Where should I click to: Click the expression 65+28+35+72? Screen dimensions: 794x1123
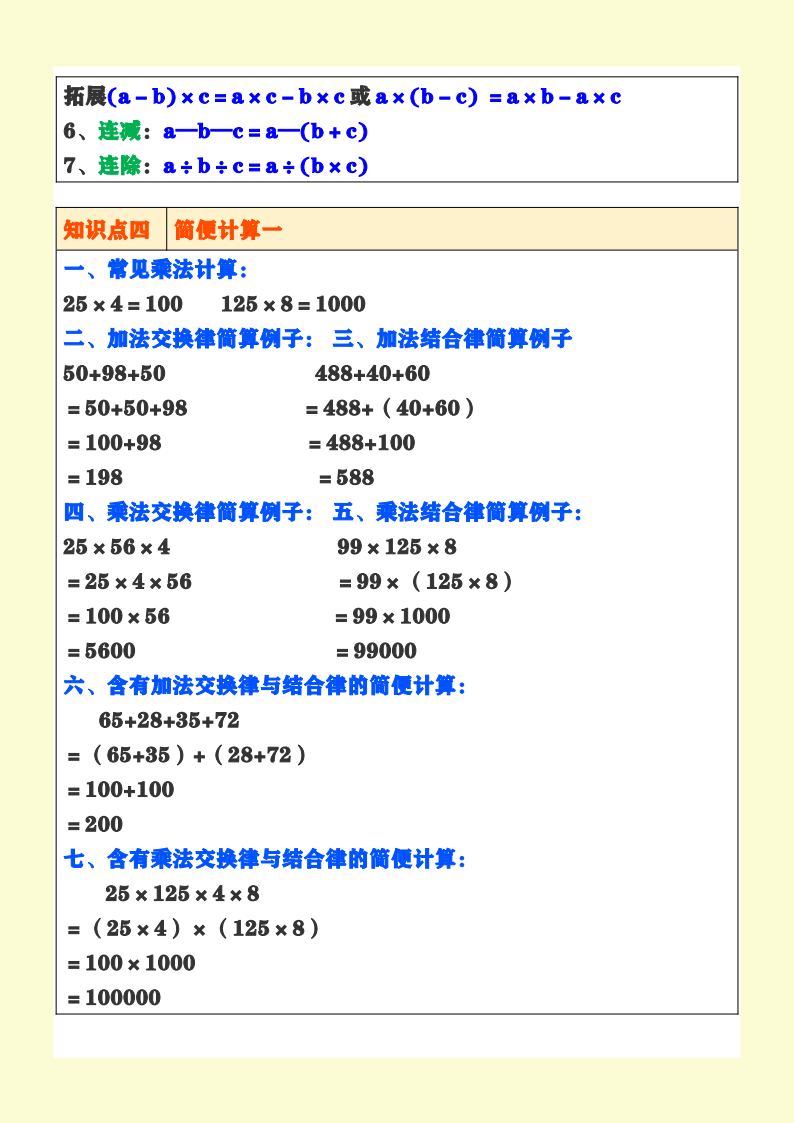pyautogui.click(x=169, y=720)
